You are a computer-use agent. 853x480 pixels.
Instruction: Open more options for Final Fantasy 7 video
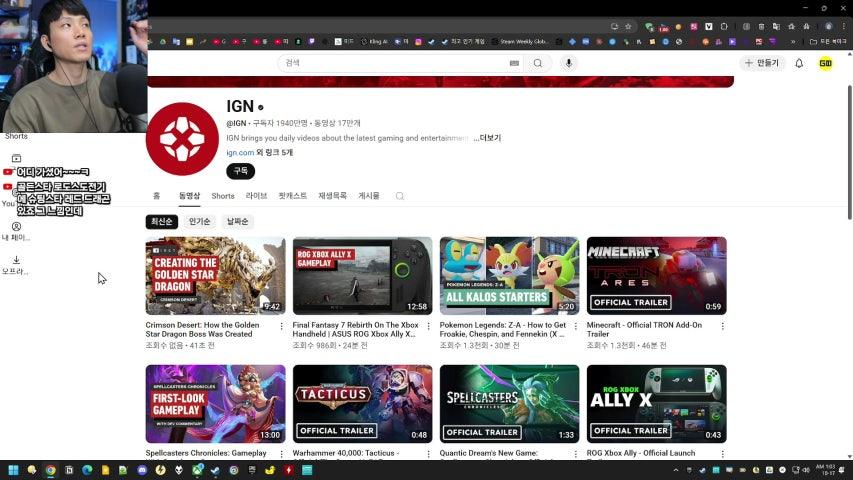coord(429,326)
